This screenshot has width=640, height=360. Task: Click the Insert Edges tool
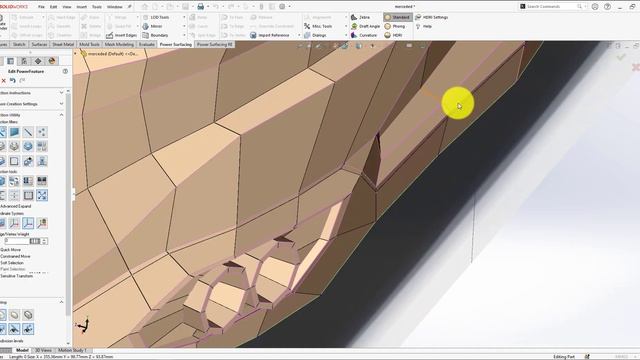coord(122,35)
